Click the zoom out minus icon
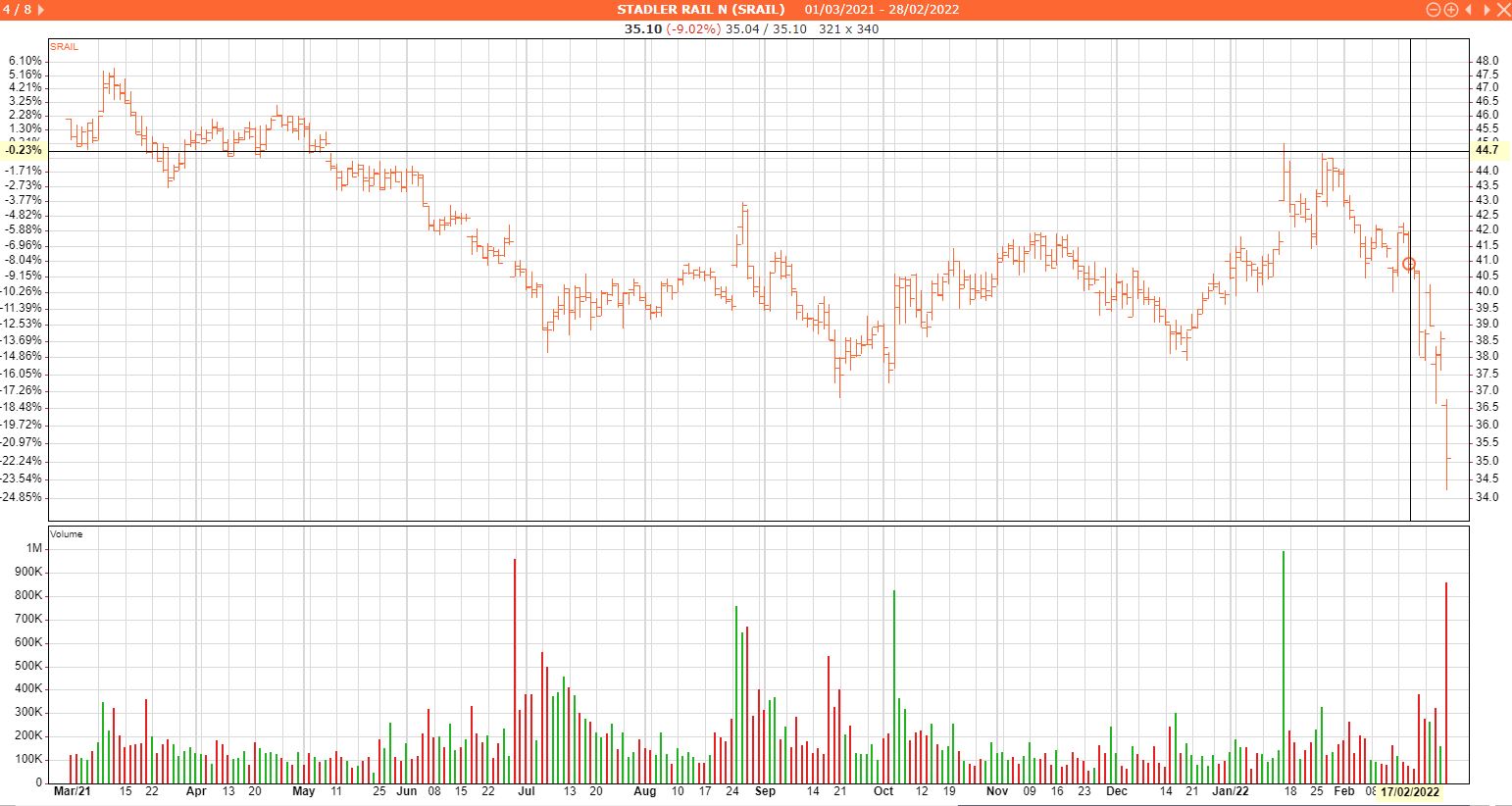This screenshot has height=806, width=1512. click(x=1433, y=10)
